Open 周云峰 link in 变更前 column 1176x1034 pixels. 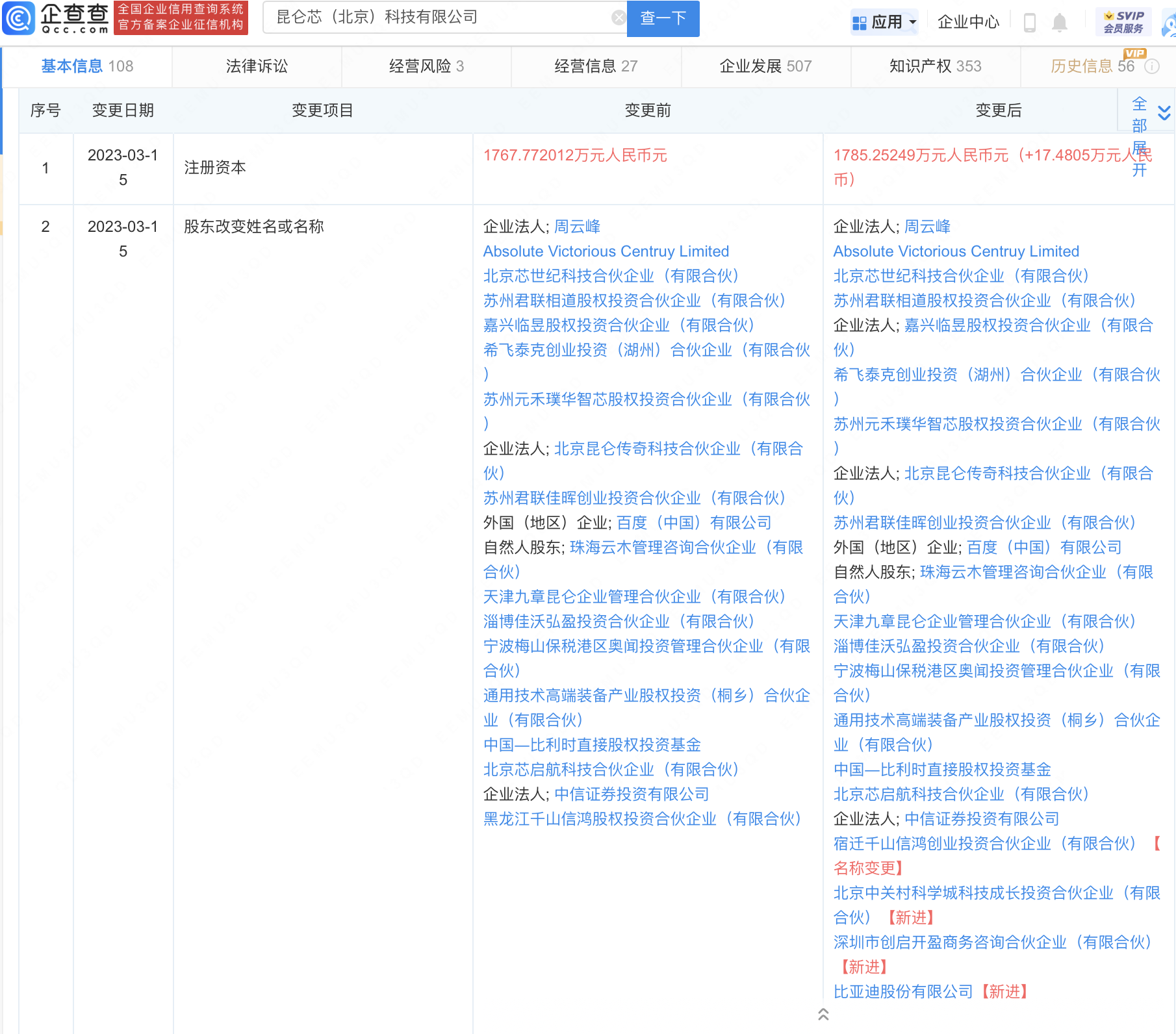(577, 227)
